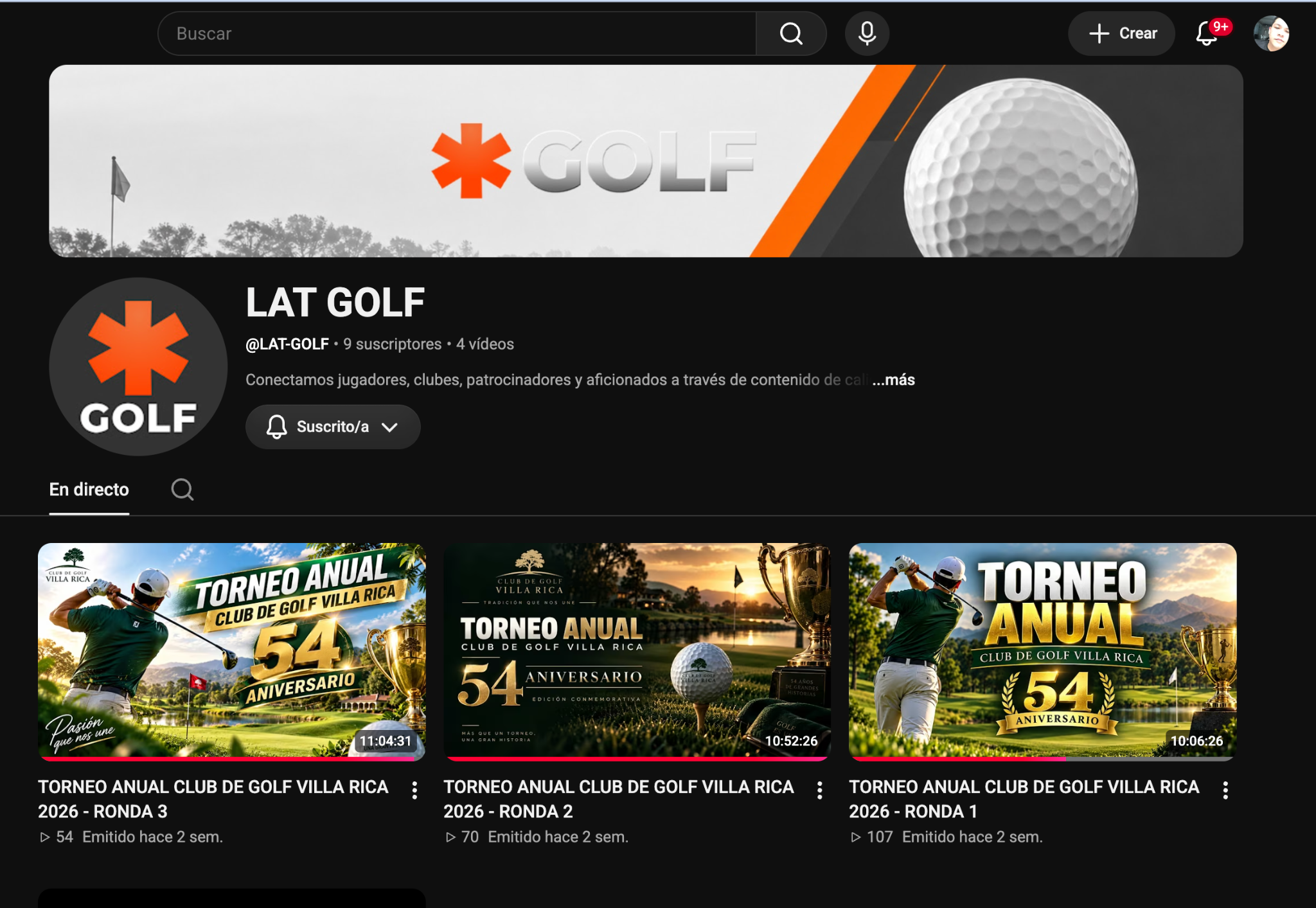The image size is (1316, 908).
Task: Activate voice search microphone icon
Action: point(867,33)
